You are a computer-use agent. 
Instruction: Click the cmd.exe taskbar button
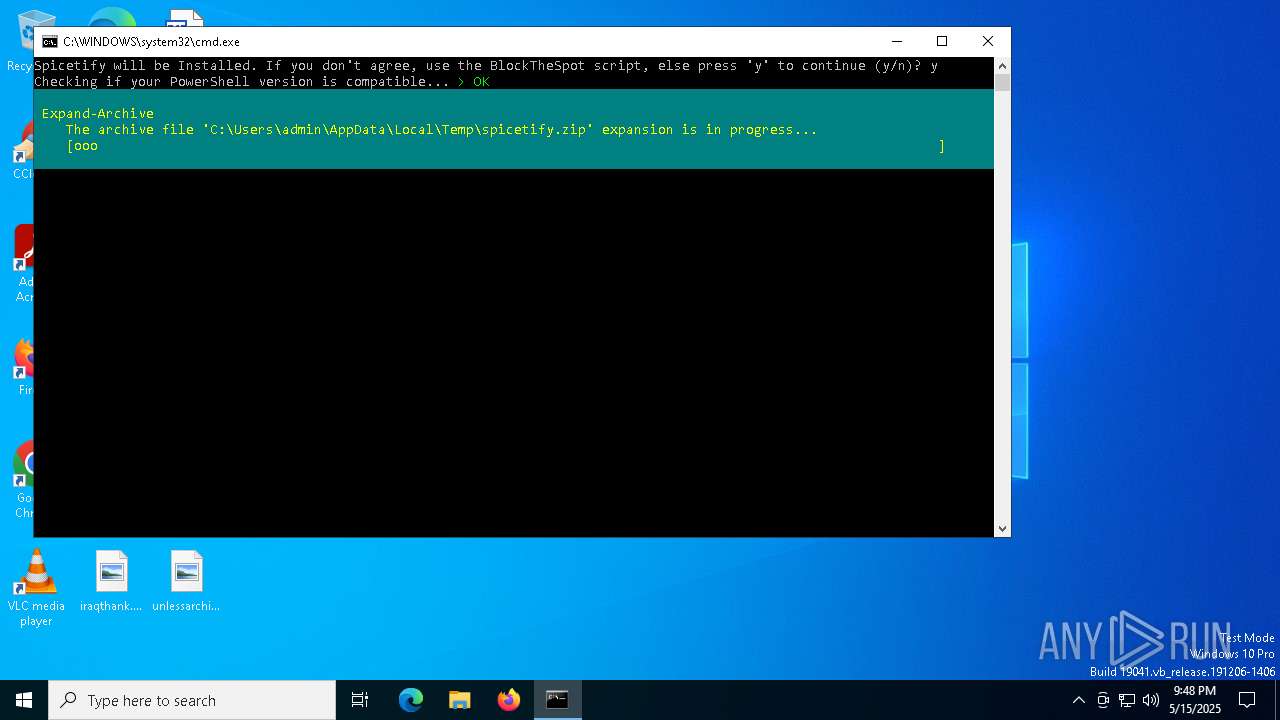557,700
